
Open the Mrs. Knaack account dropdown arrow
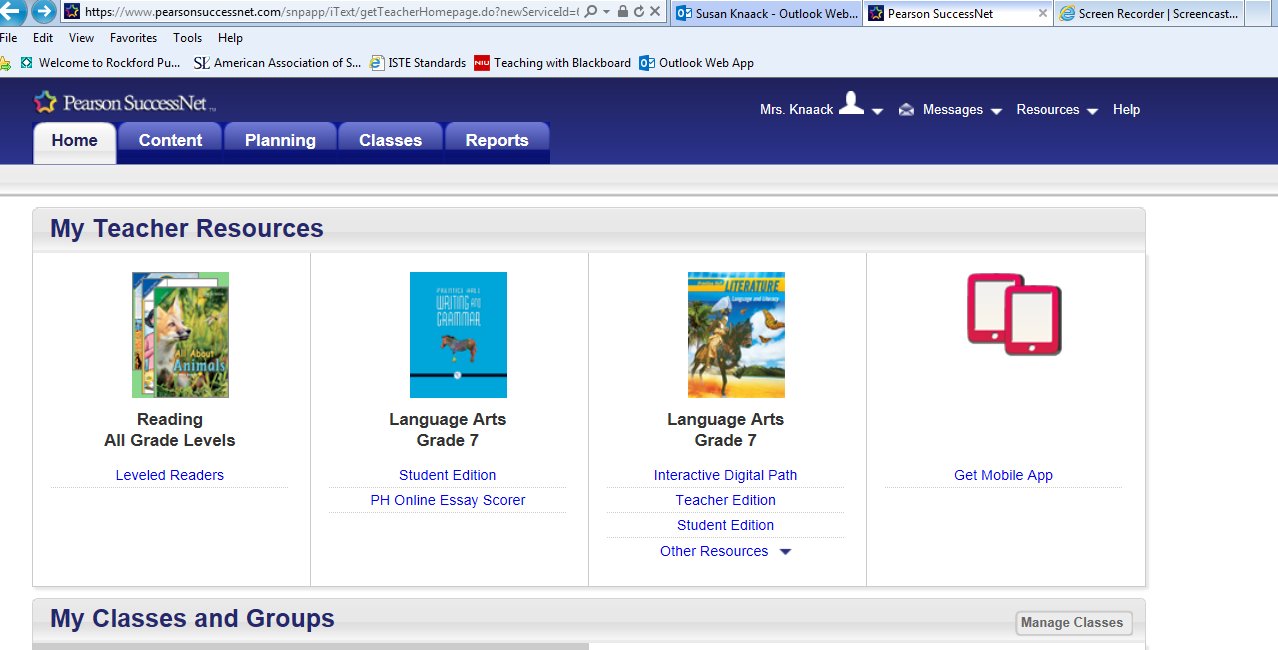coord(877,111)
